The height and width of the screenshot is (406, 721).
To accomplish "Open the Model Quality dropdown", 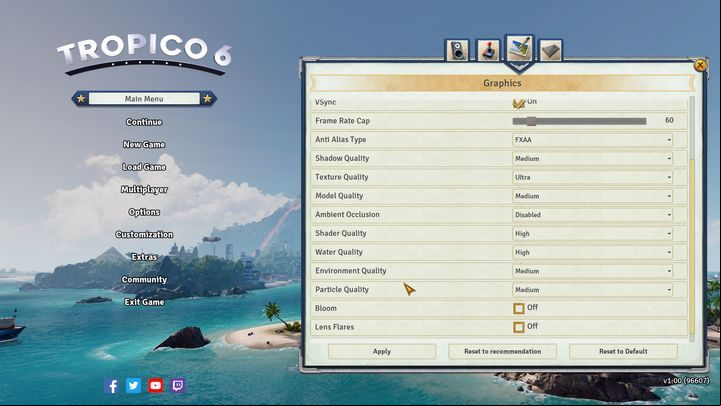I will click(592, 196).
